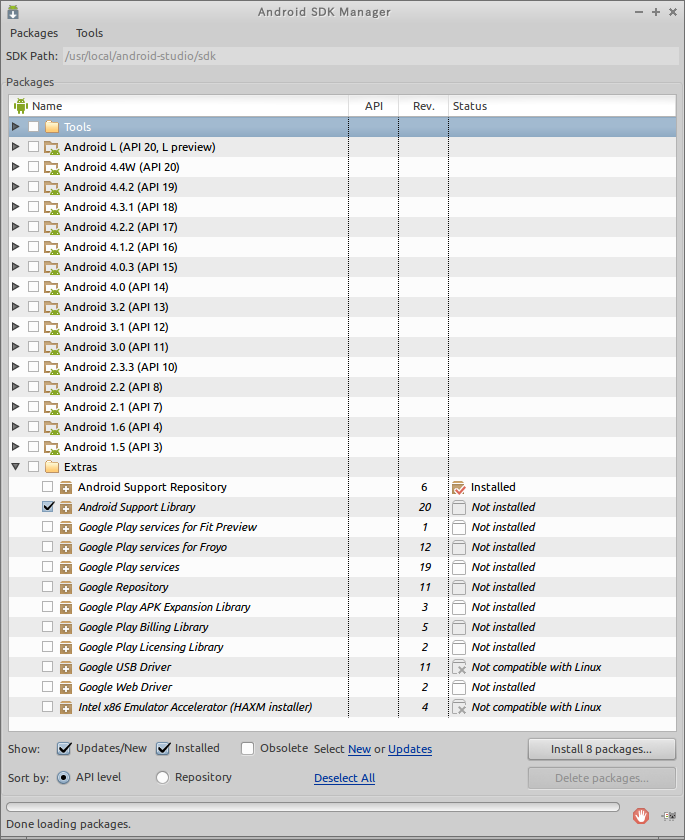Click the Name column header
Viewport: 685px width, 840px height.
click(179, 106)
